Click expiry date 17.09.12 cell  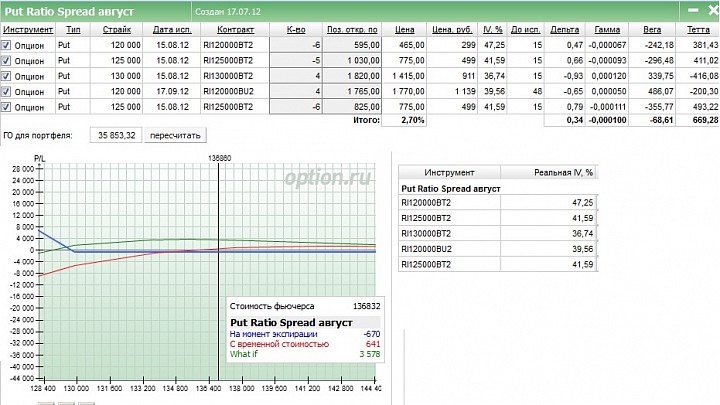tap(172, 91)
